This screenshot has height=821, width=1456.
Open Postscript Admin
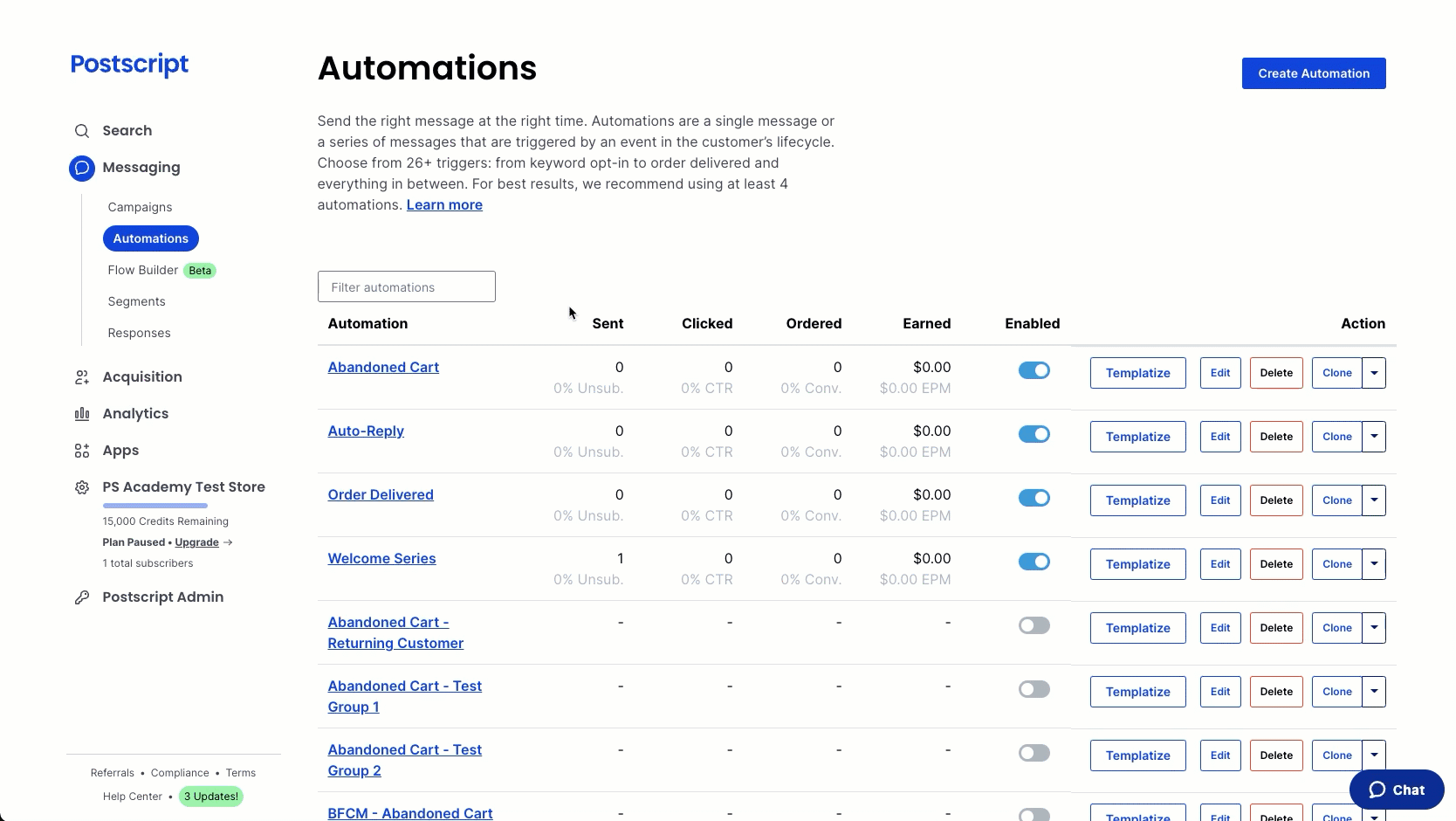(163, 597)
